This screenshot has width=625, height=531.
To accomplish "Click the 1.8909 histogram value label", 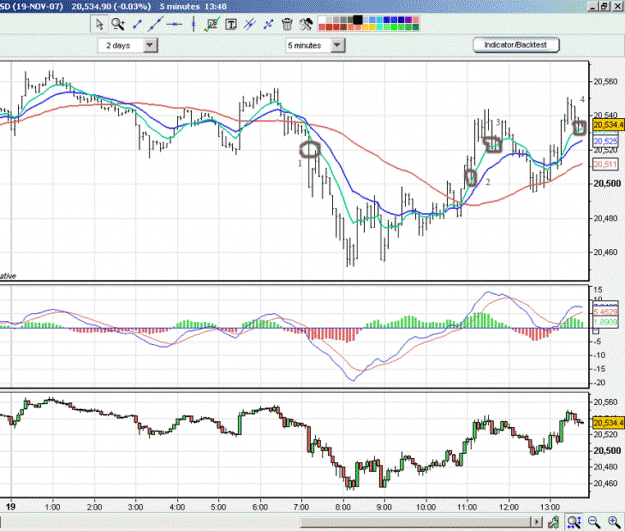I will [606, 322].
